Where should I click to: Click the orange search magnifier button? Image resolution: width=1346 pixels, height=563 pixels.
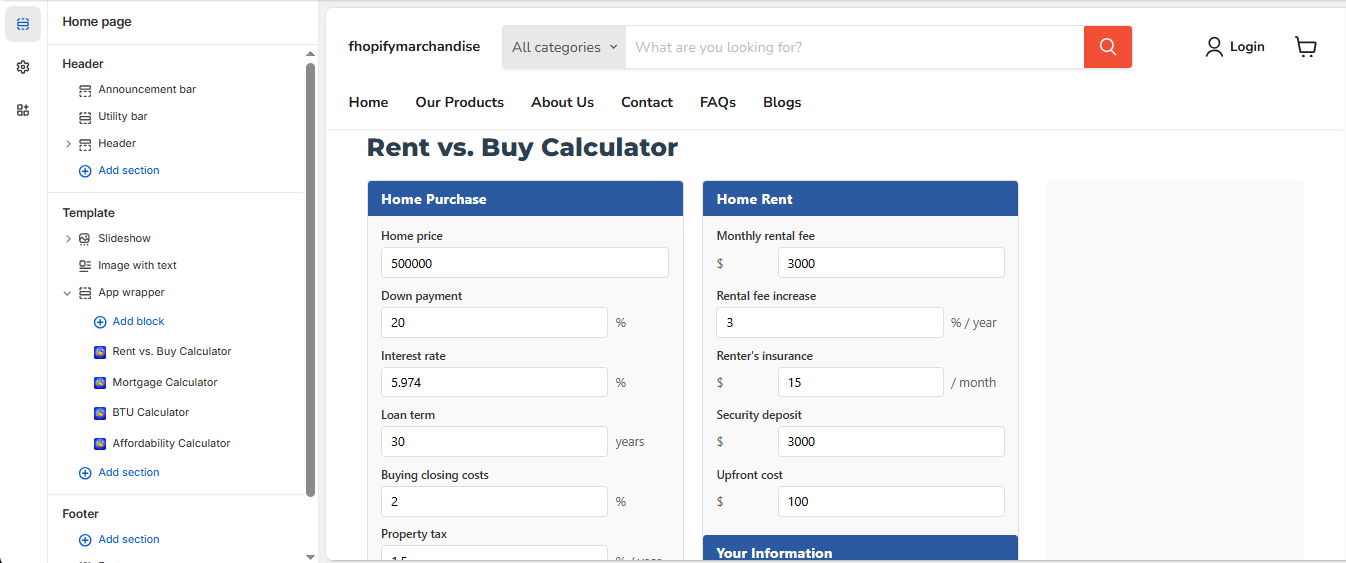[1107, 47]
